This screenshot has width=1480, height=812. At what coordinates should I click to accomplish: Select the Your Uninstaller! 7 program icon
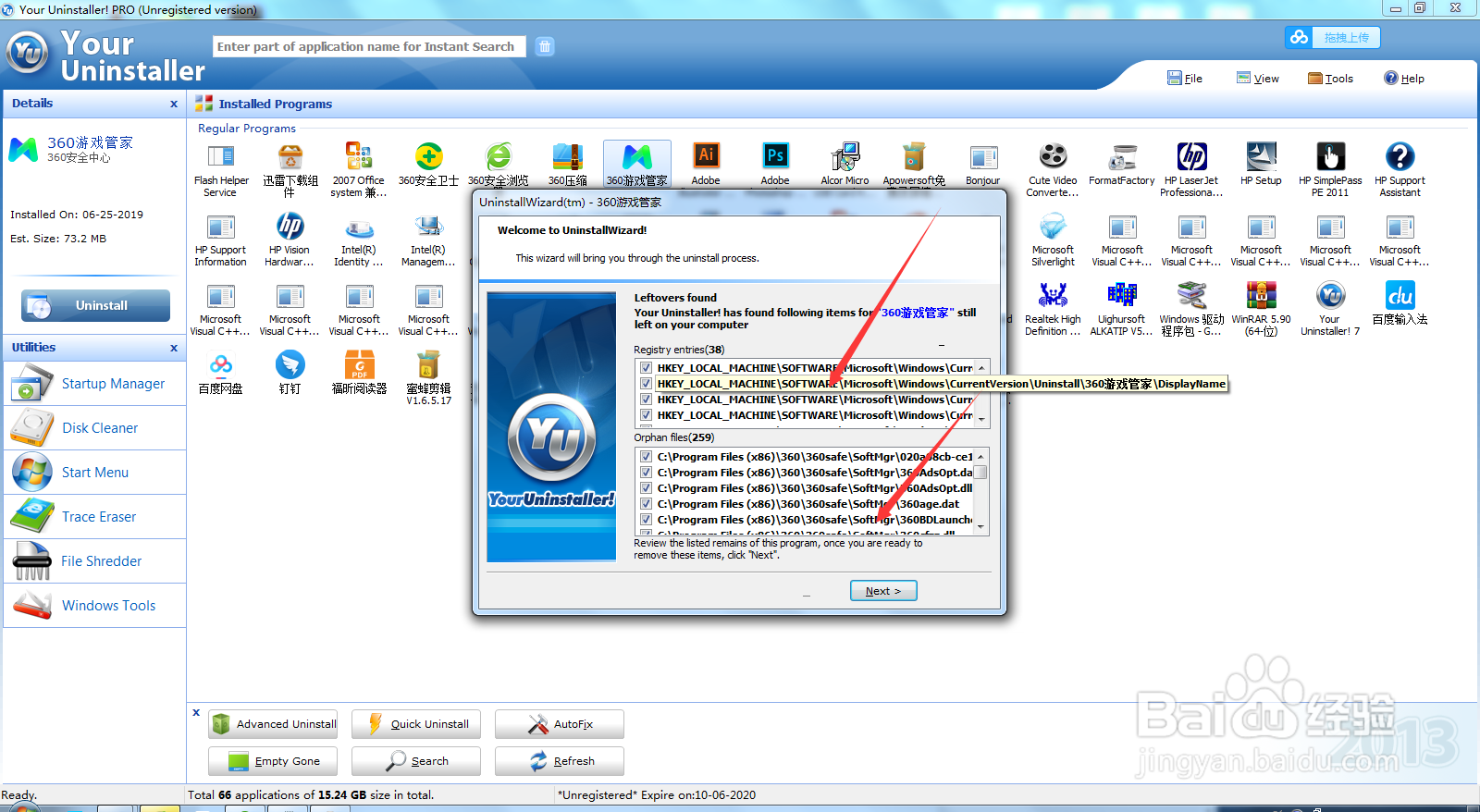pos(1330,295)
